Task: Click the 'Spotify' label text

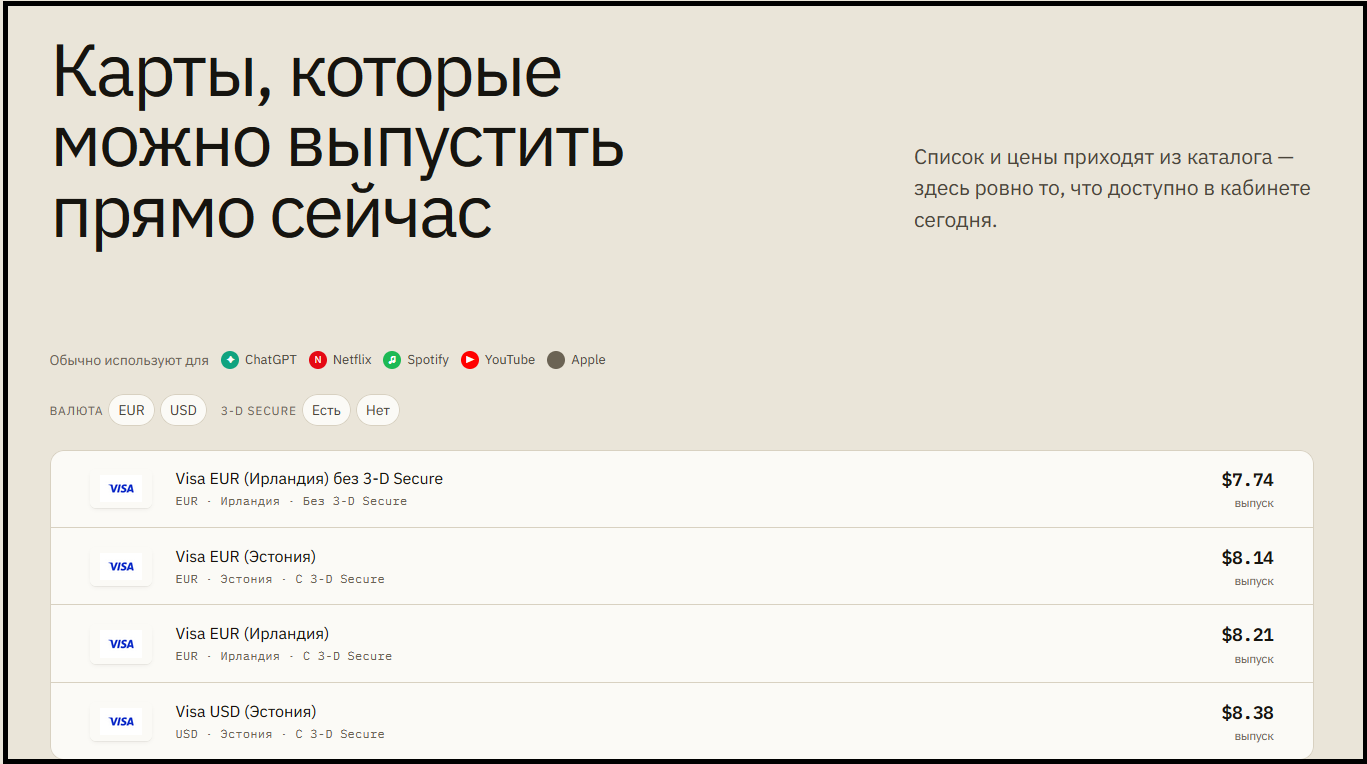Action: 428,360
